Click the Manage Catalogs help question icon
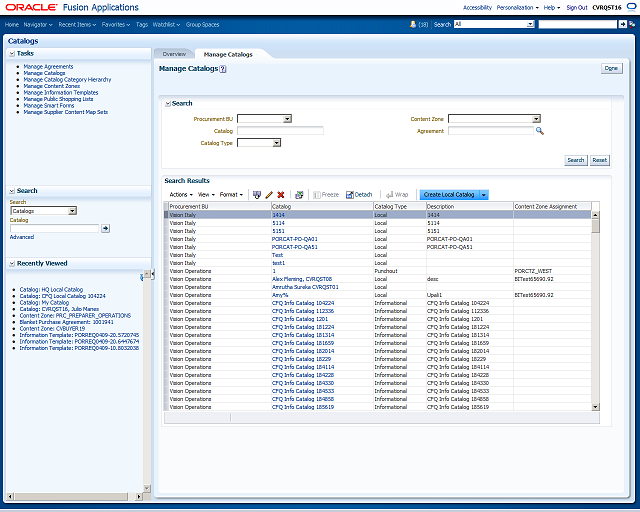 pos(223,69)
